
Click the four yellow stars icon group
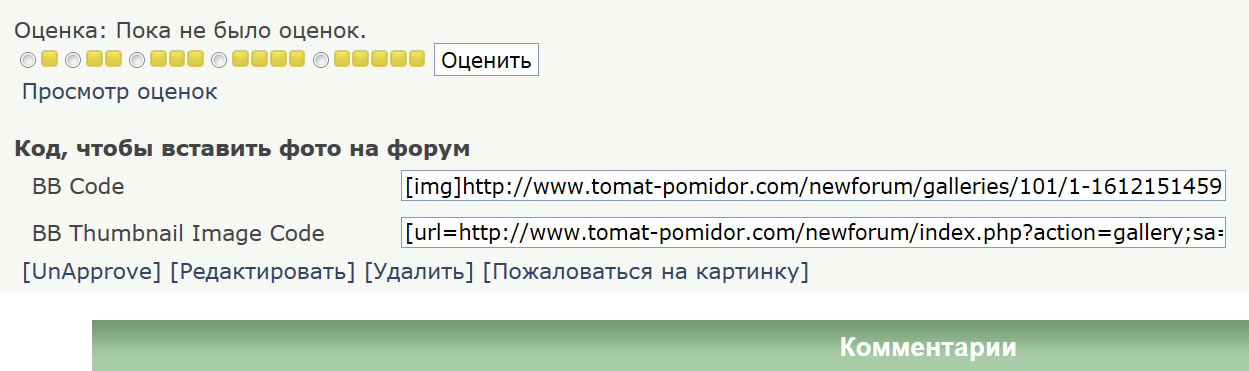268,59
